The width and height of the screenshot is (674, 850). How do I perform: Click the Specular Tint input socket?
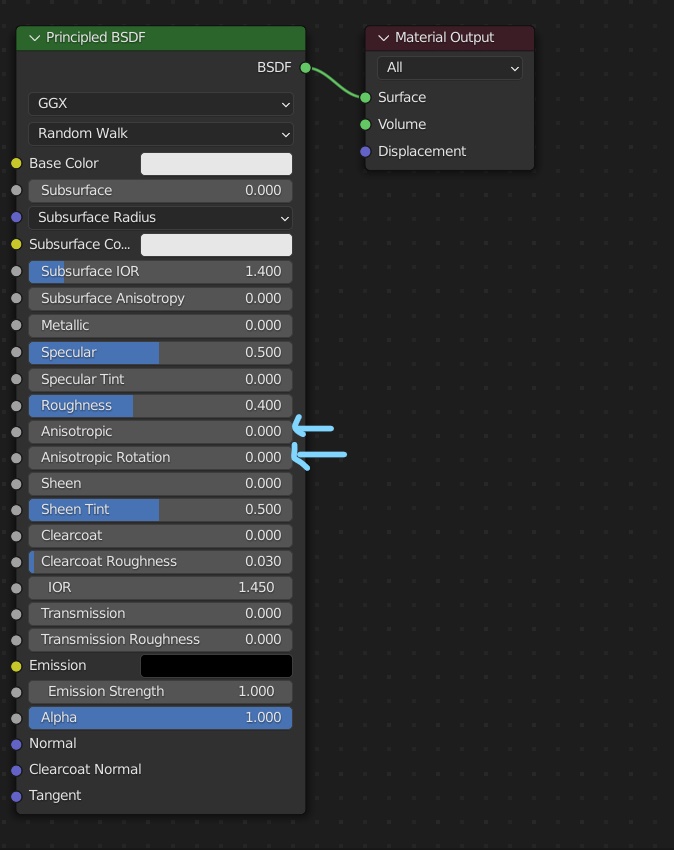[x=16, y=379]
